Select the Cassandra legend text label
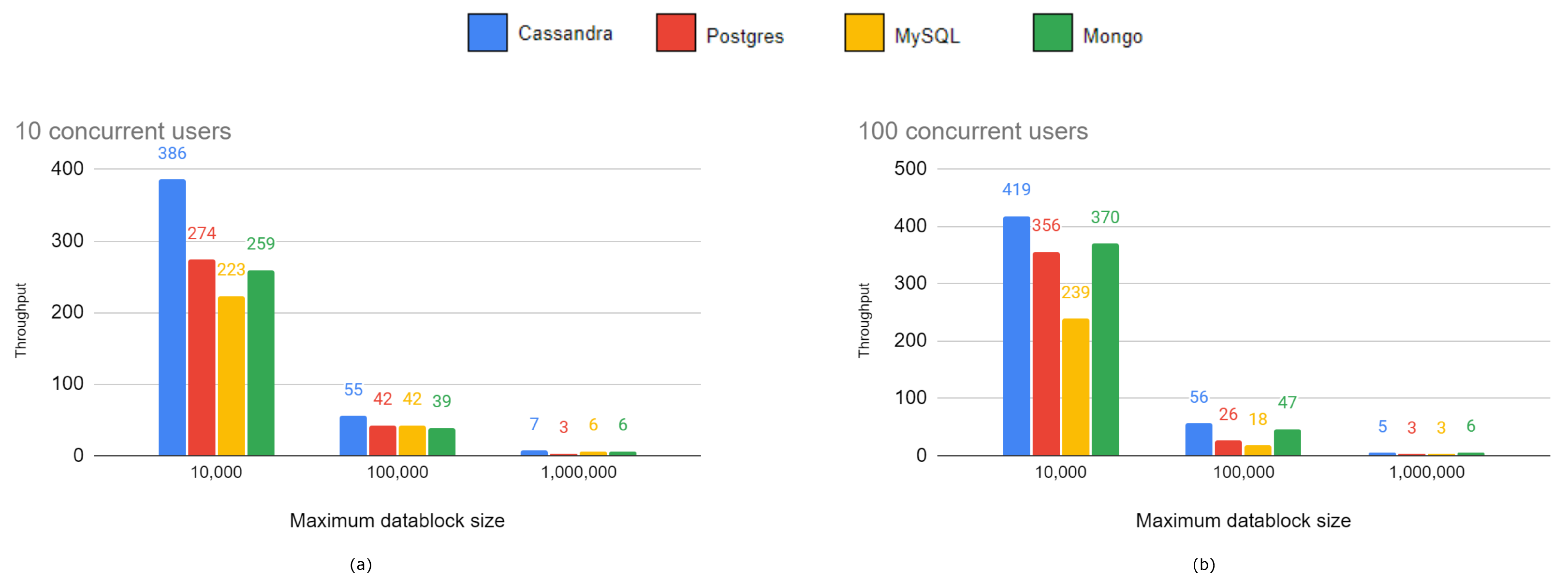This screenshot has height=583, width=1568. (565, 33)
